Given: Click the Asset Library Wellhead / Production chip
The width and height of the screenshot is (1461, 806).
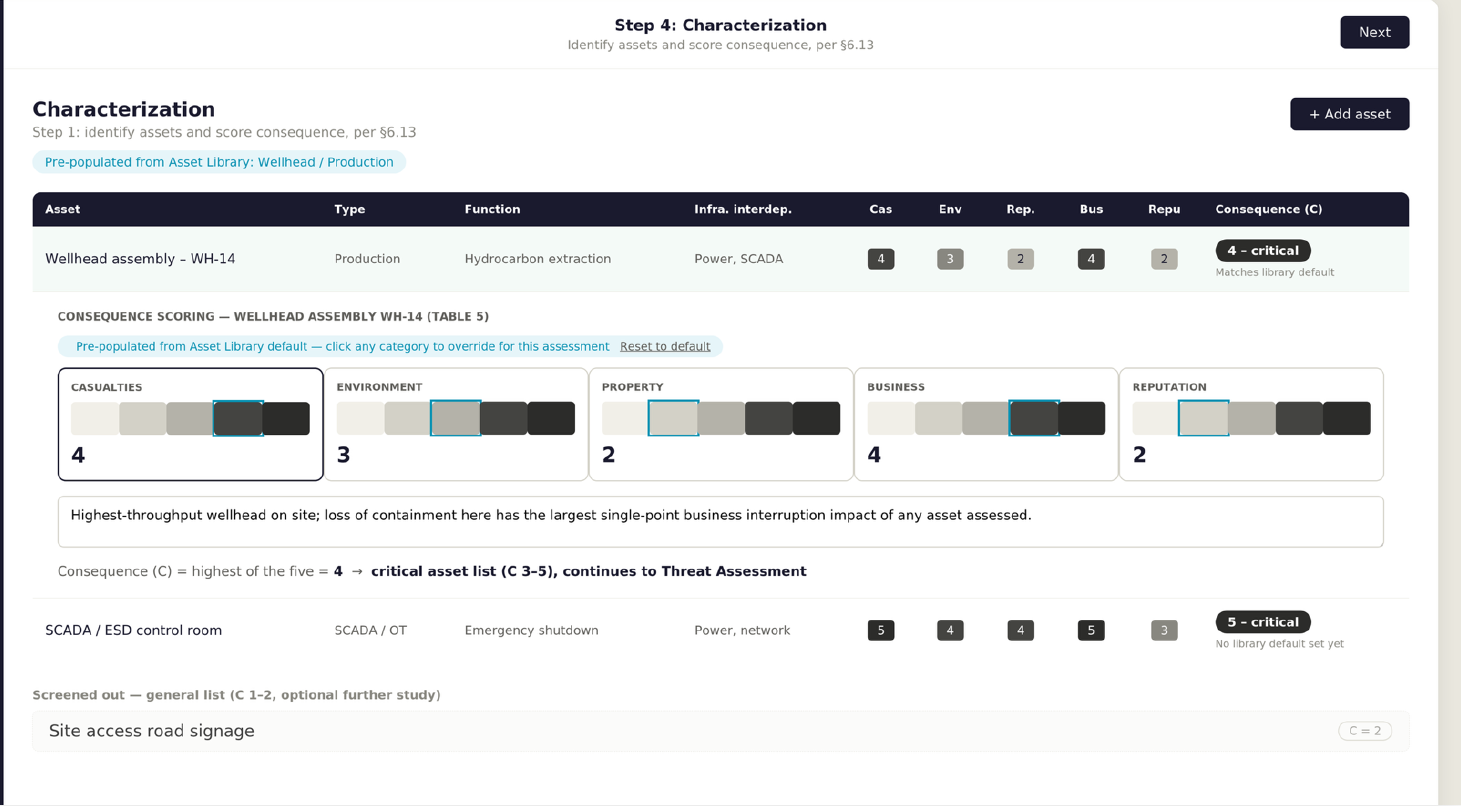Looking at the screenshot, I should point(219,162).
